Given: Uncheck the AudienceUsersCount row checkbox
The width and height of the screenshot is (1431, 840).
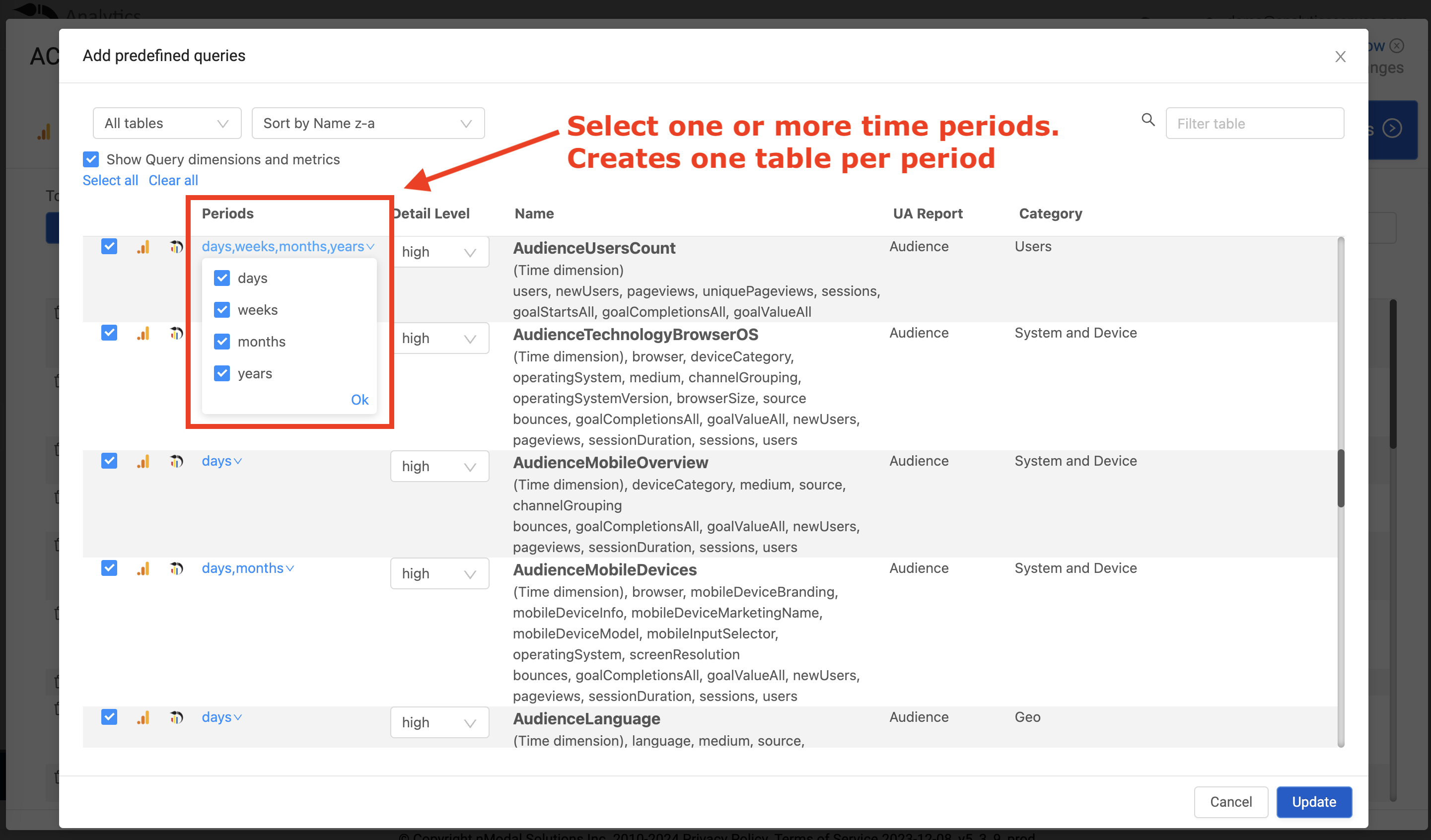Looking at the screenshot, I should coord(109,246).
